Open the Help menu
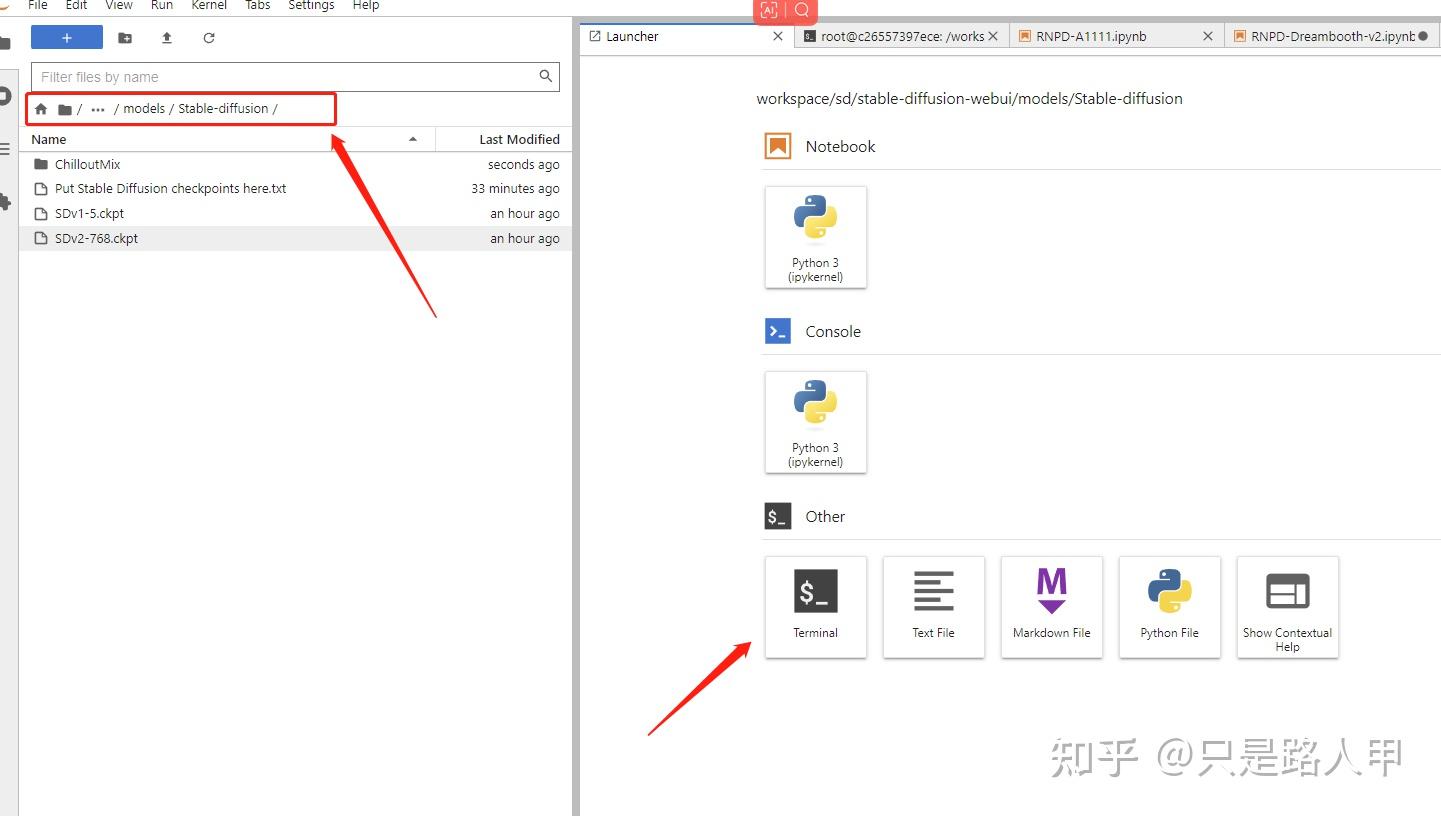The height and width of the screenshot is (816, 1441). [x=366, y=5]
